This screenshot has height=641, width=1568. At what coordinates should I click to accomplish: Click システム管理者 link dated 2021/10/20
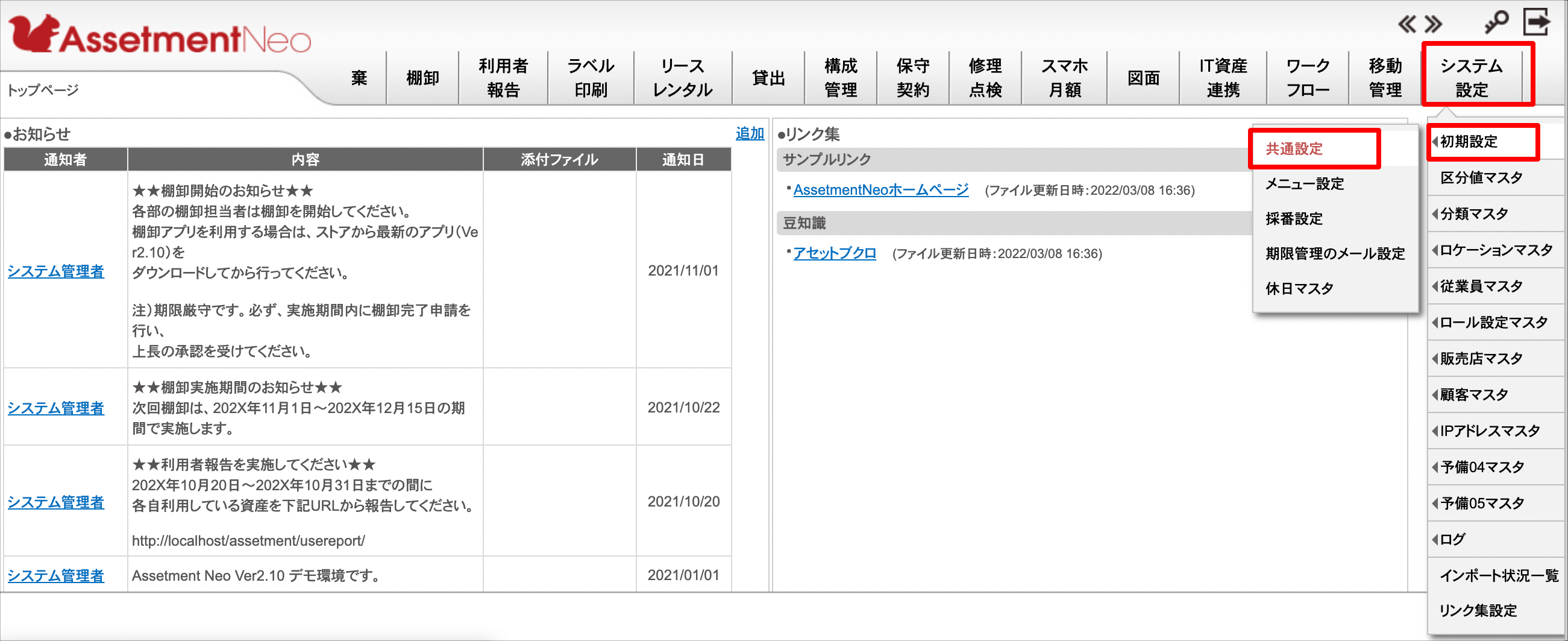[x=56, y=502]
